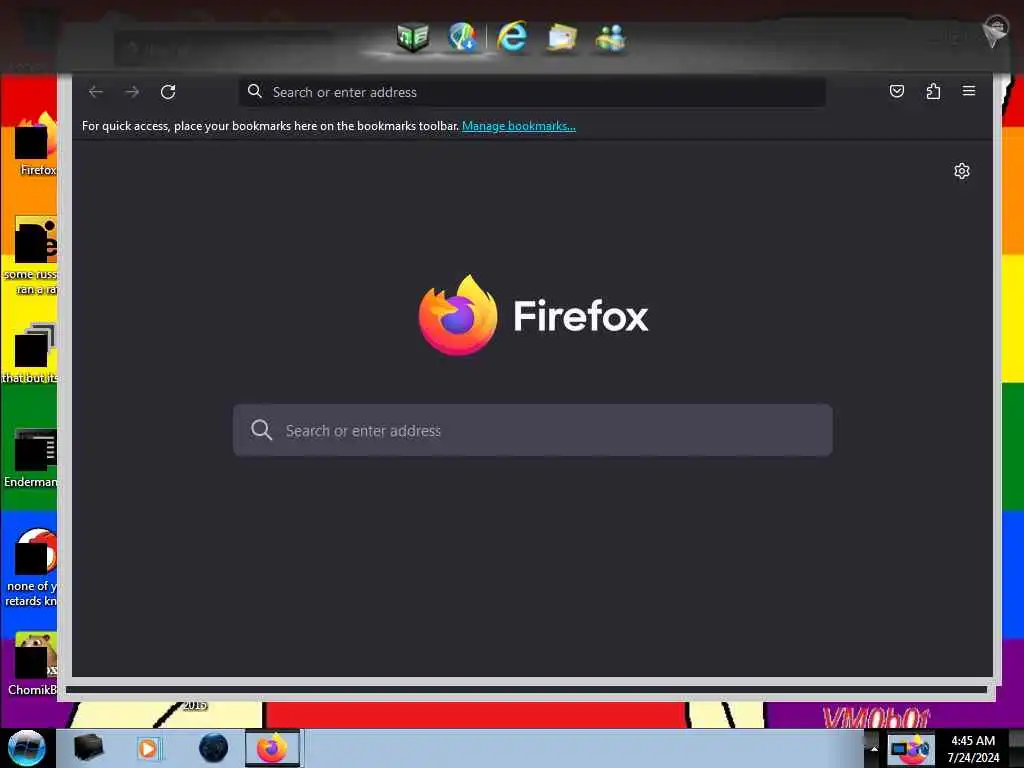
Task: Click the Firefox forward arrow button
Action: click(132, 92)
